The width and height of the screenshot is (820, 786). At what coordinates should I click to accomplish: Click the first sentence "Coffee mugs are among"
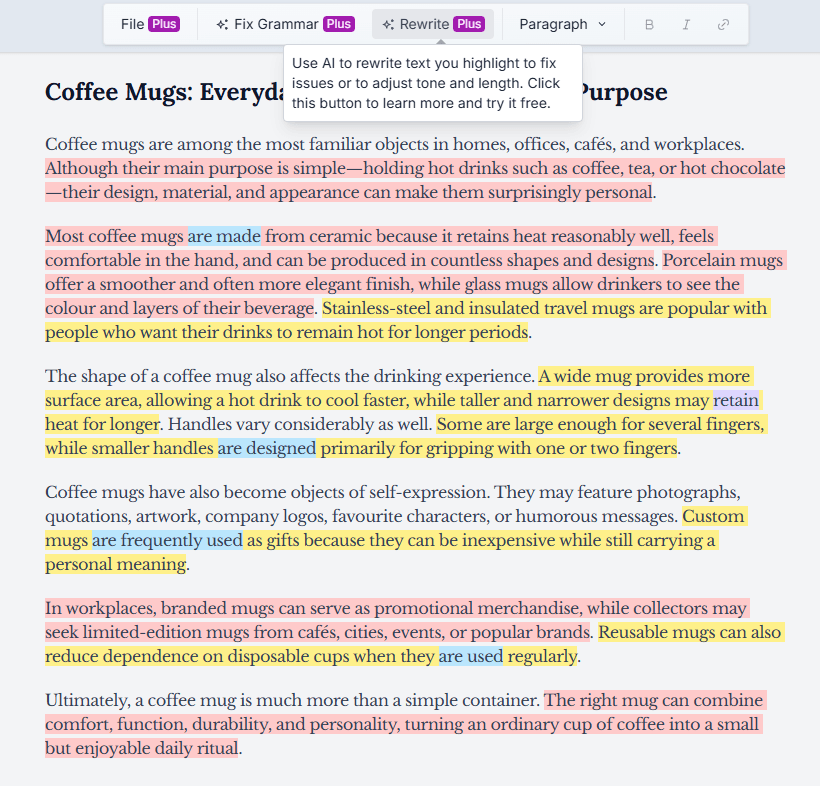395,144
